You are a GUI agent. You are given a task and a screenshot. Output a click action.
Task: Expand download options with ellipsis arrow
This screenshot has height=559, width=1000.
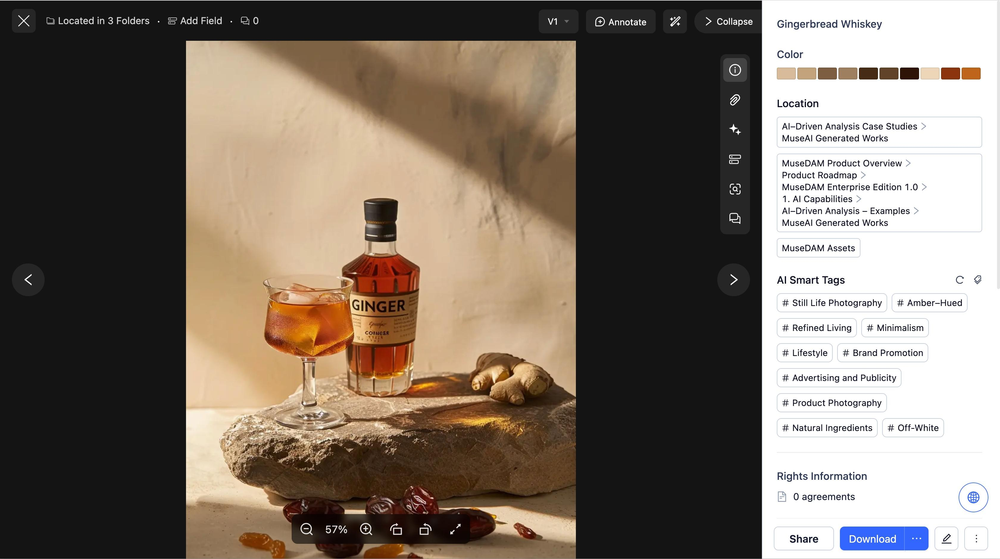point(916,539)
